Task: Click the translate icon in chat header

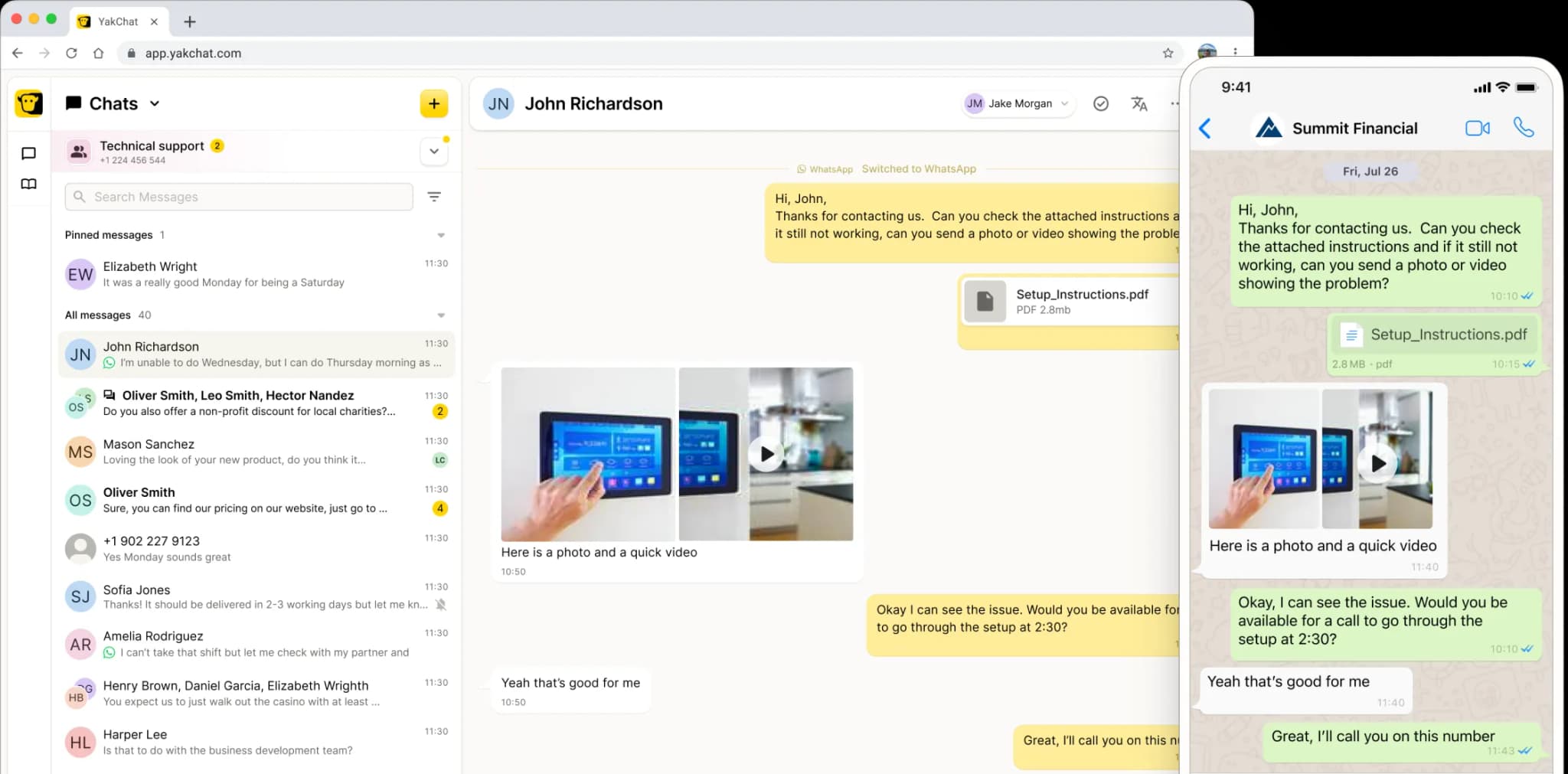Action: coord(1139,103)
